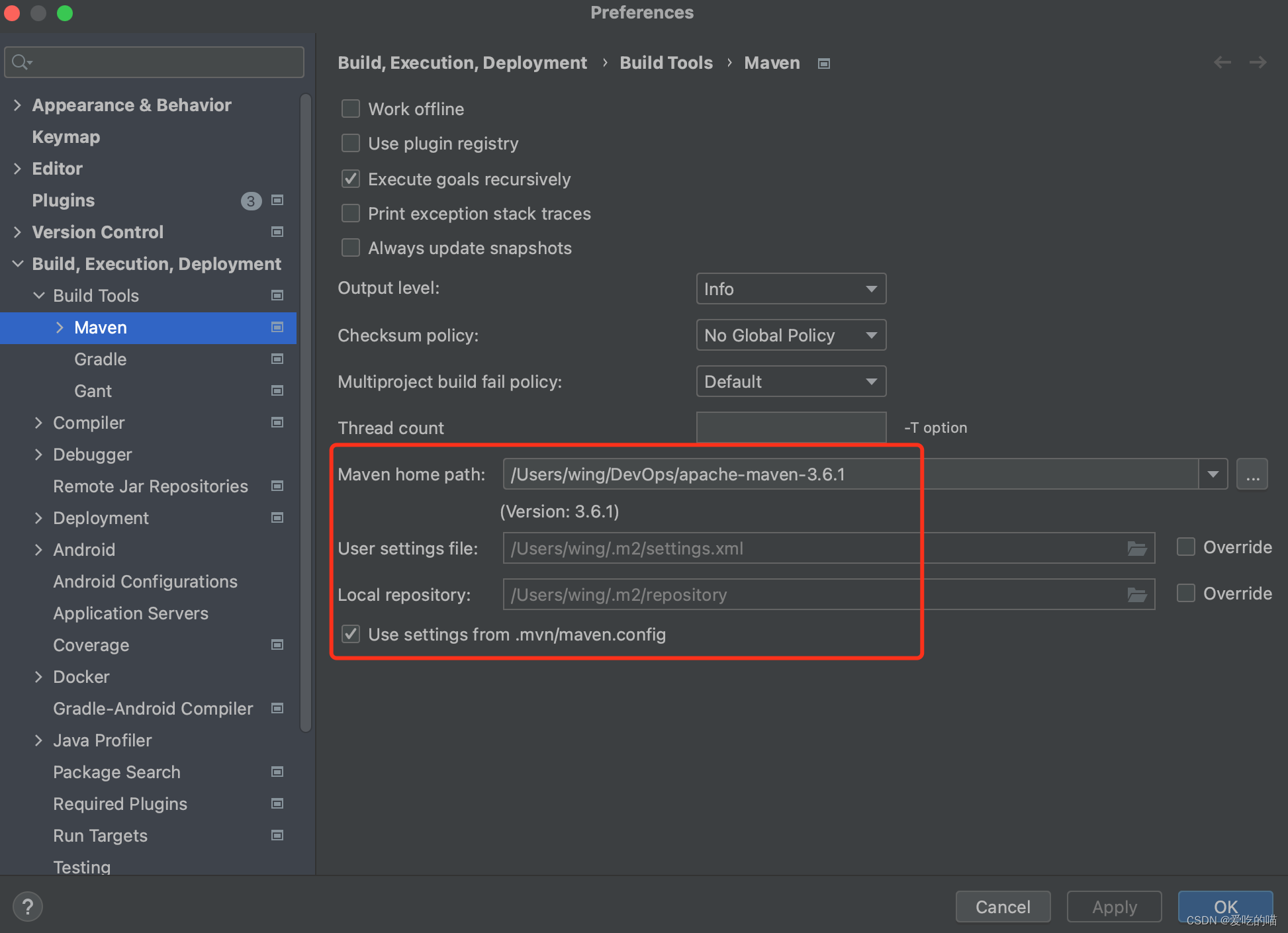The image size is (1288, 933).
Task: Toggle Override for User settings file
Action: (1185, 547)
